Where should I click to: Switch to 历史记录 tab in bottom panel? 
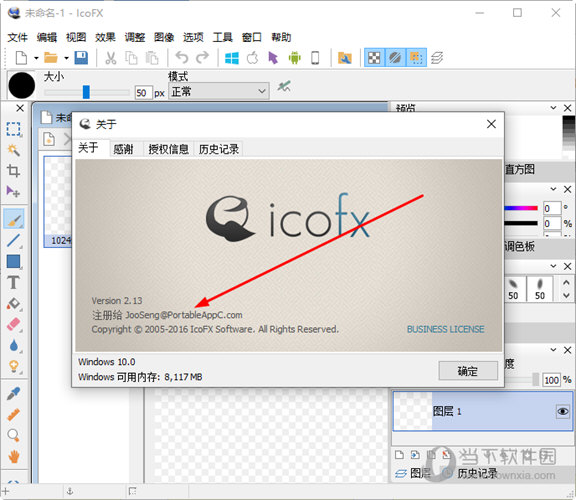[x=477, y=474]
